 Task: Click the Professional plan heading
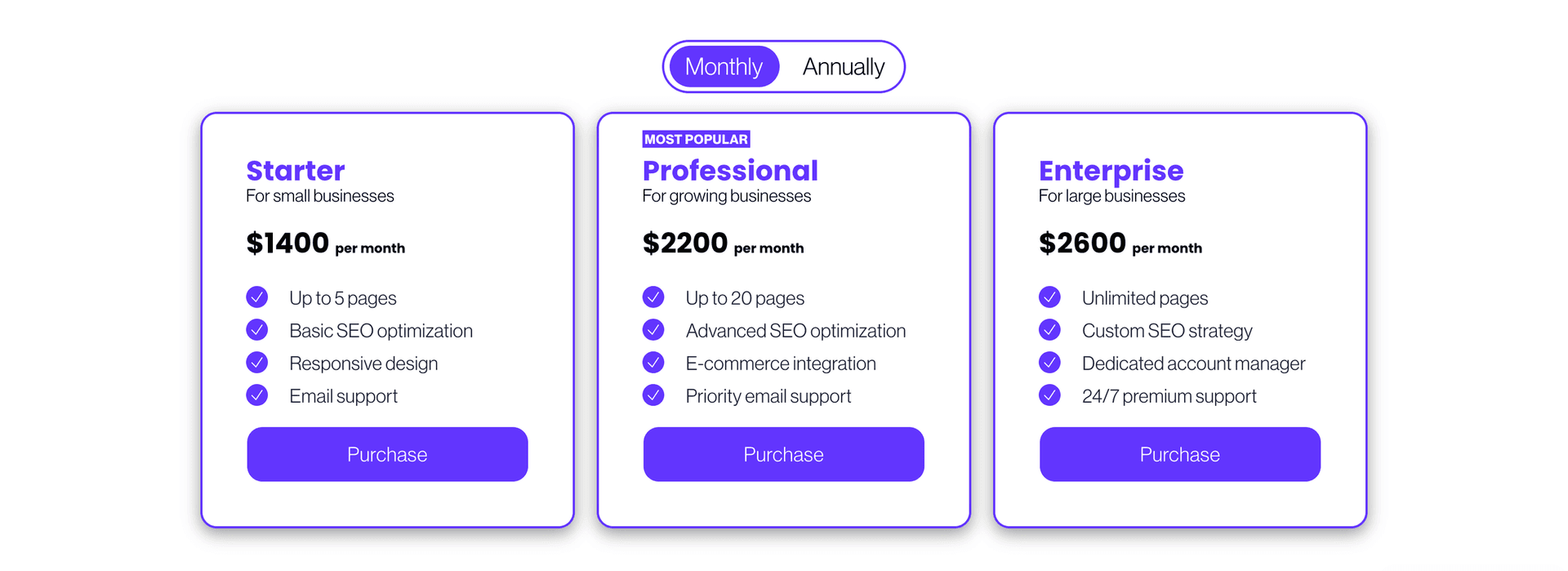click(x=730, y=171)
